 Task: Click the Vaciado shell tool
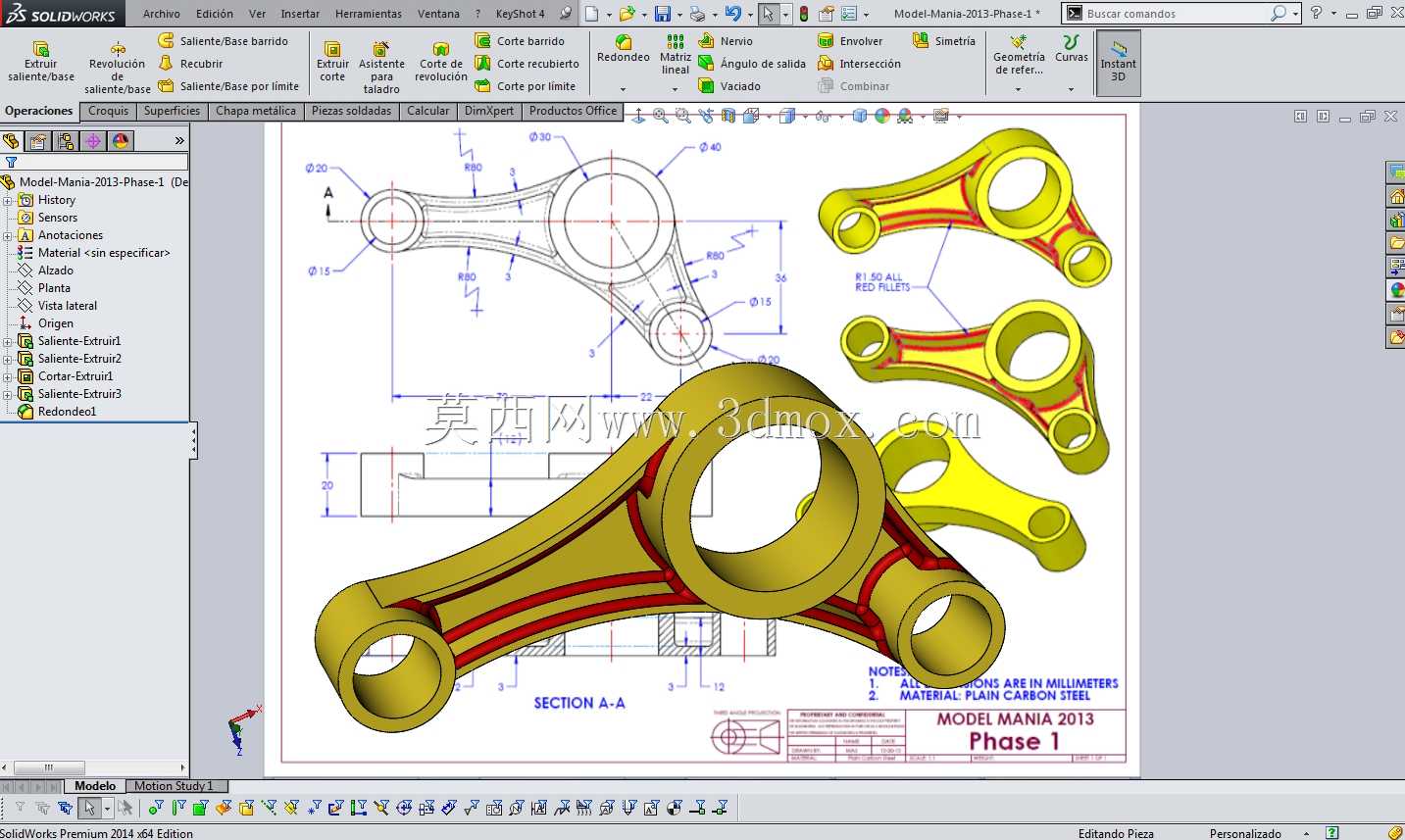pyautogui.click(x=729, y=86)
